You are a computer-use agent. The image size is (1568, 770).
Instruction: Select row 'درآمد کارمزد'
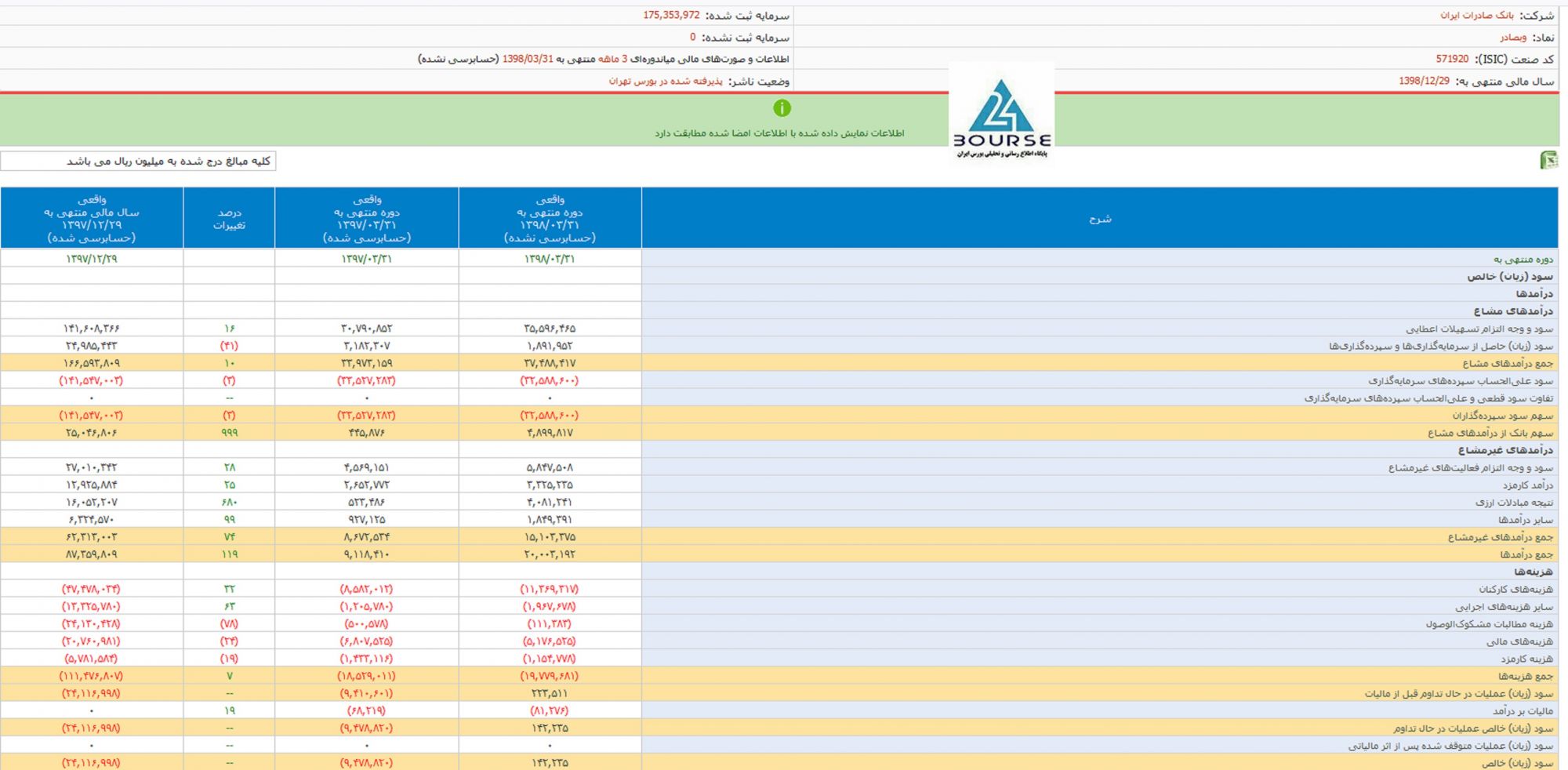click(779, 485)
